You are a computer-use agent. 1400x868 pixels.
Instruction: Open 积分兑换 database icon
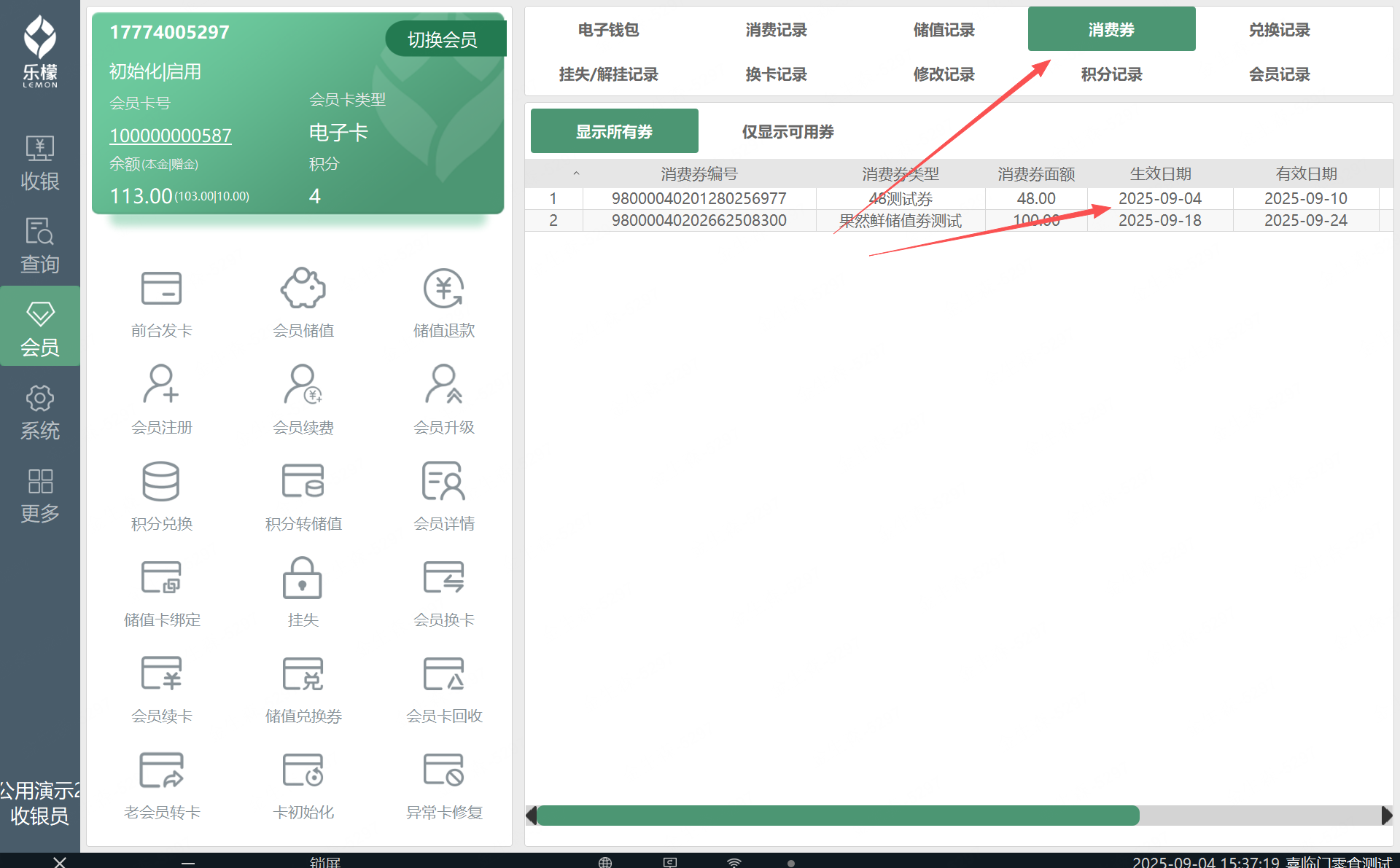coord(161,482)
